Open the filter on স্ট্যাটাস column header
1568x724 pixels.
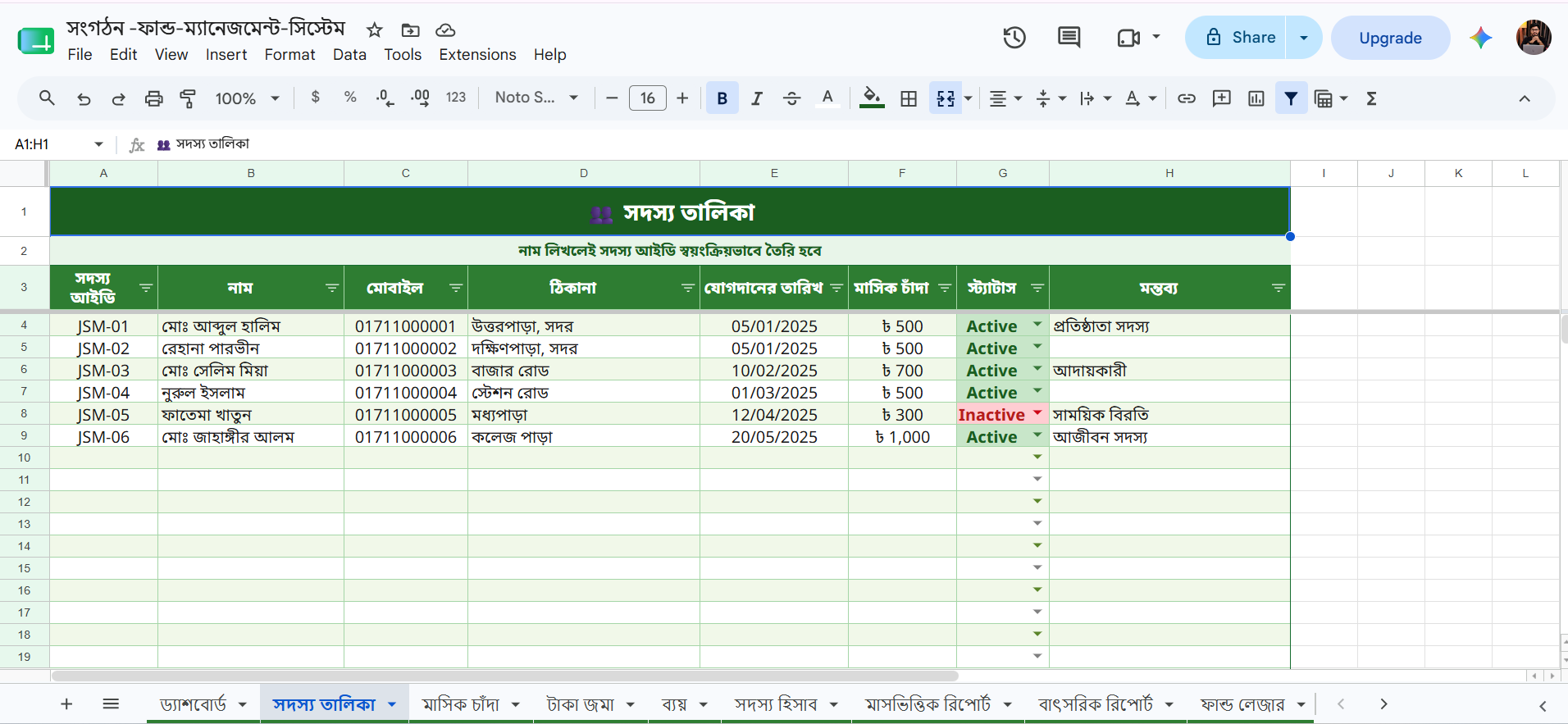coord(1037,288)
